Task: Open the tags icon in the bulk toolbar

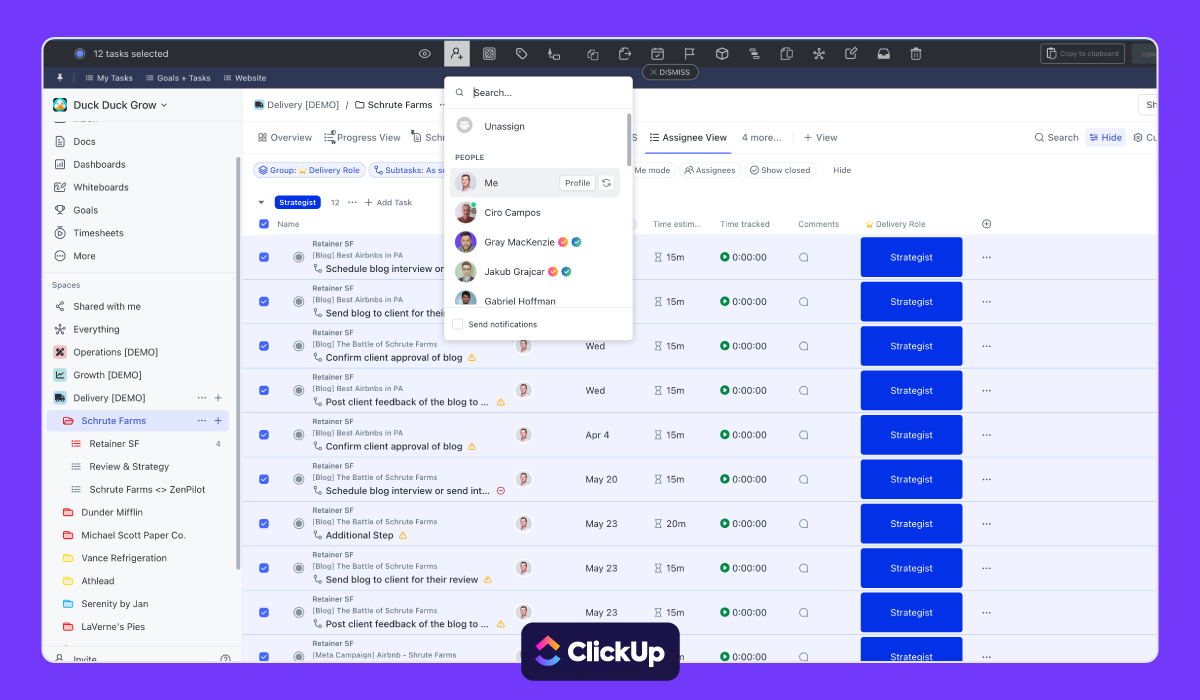Action: pyautogui.click(x=521, y=53)
